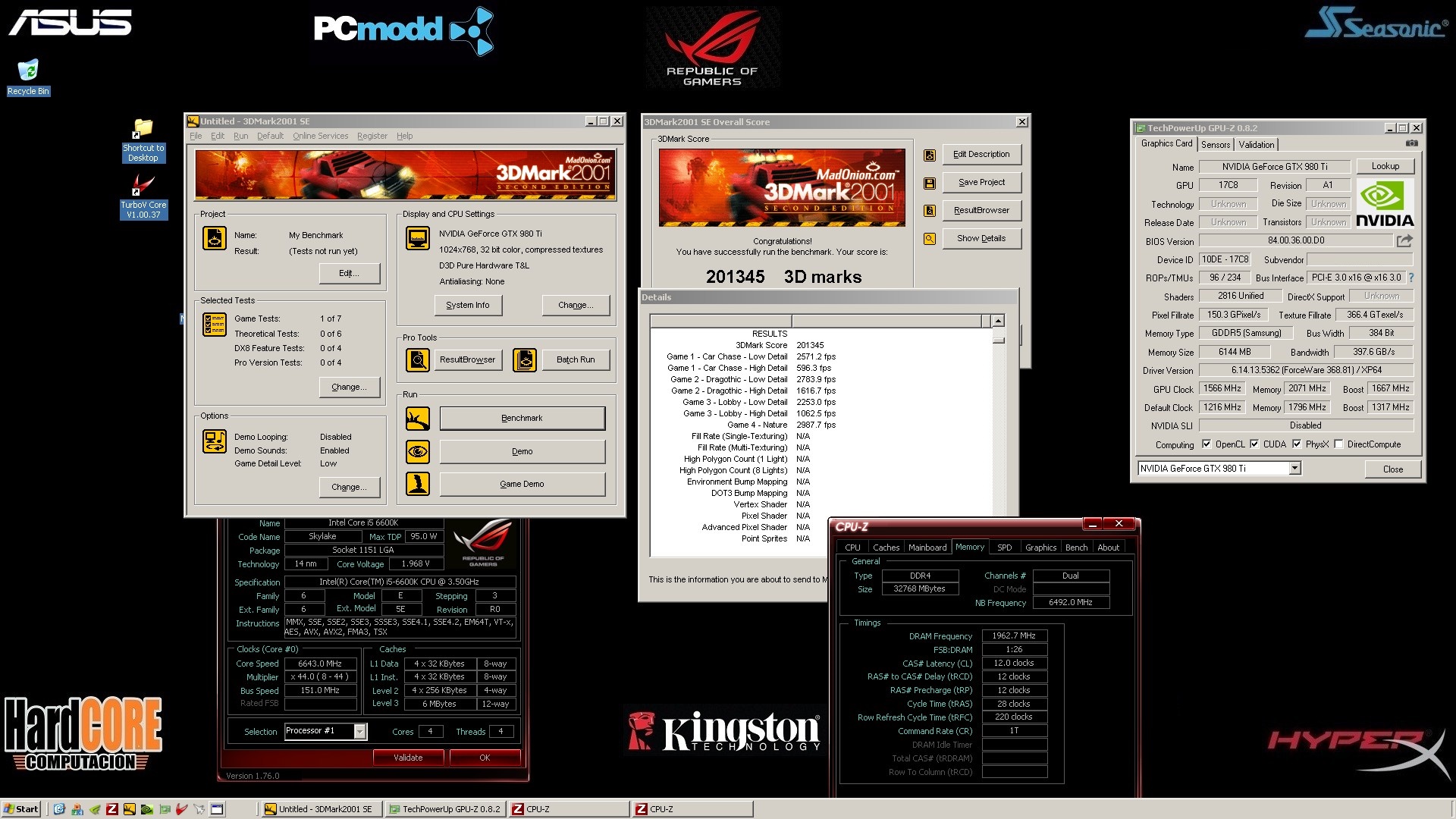The image size is (1456, 819).
Task: Click the Selected Tests checklist icon
Action: [x=215, y=324]
